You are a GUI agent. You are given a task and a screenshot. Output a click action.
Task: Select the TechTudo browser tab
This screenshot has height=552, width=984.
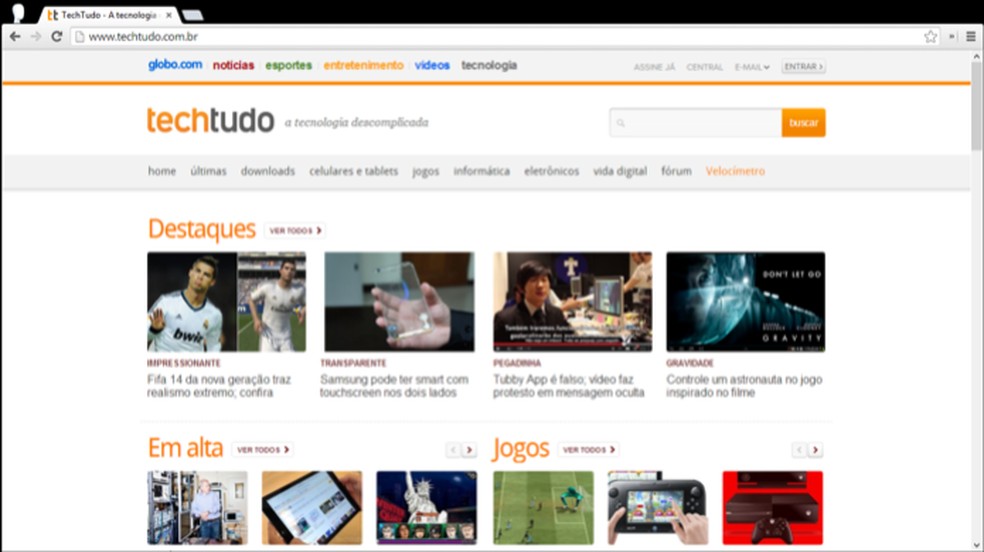coord(107,15)
